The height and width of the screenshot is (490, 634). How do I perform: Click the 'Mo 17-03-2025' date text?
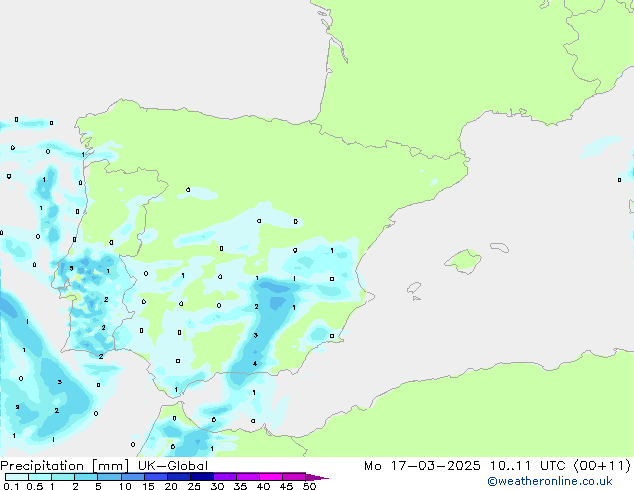pos(422,466)
